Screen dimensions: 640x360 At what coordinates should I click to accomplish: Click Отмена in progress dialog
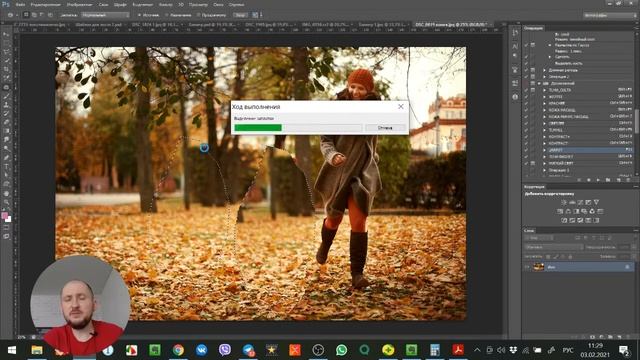pyautogui.click(x=385, y=128)
